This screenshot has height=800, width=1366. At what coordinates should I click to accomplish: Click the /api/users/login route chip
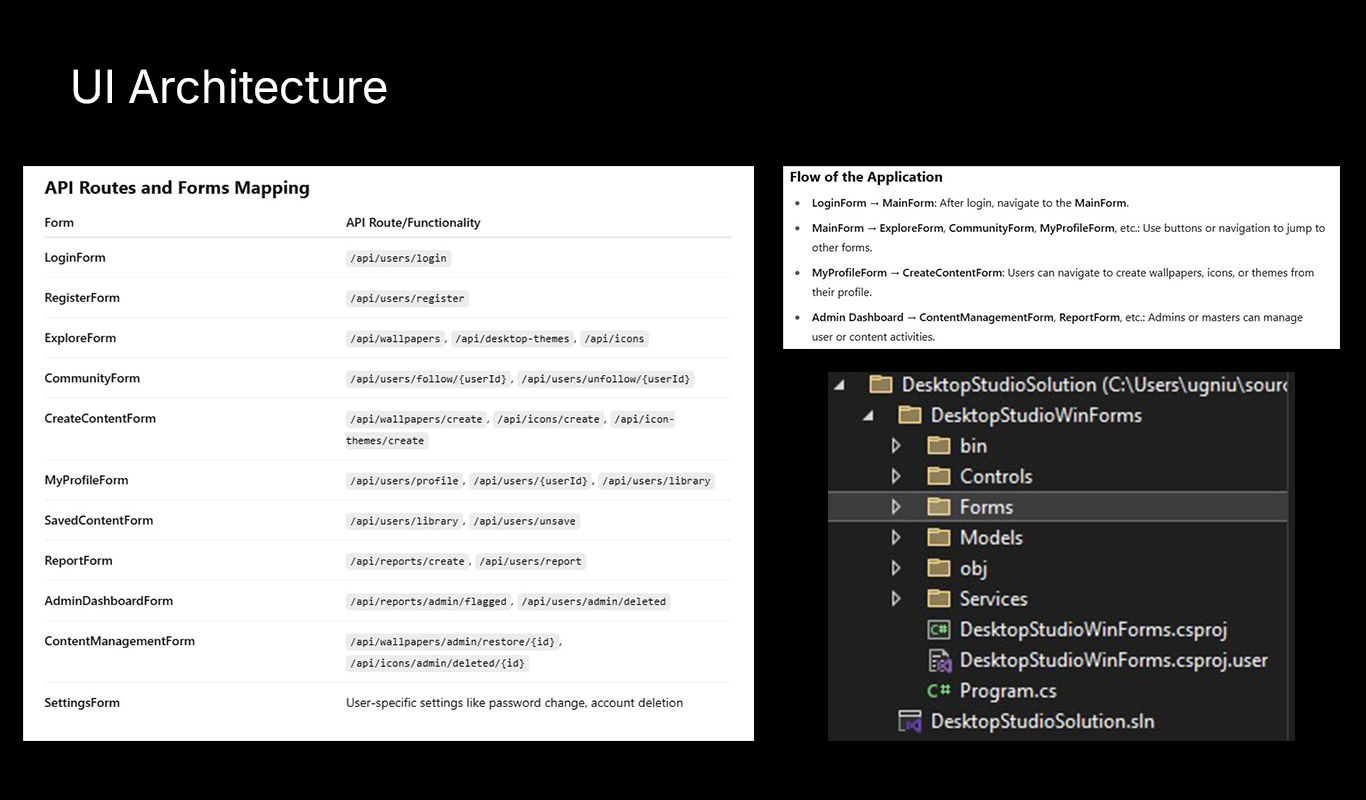[x=398, y=258]
